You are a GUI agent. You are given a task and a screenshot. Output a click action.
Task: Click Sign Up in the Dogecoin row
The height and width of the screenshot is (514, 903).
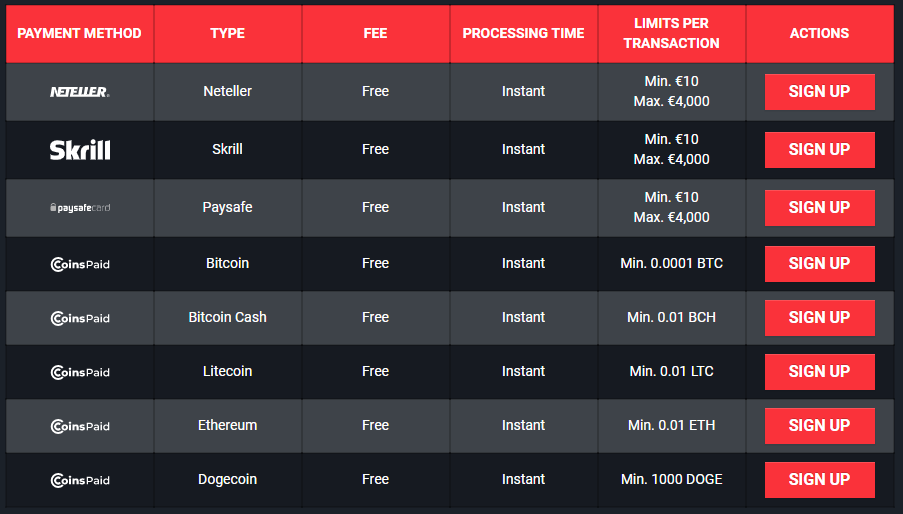pyautogui.click(x=819, y=480)
